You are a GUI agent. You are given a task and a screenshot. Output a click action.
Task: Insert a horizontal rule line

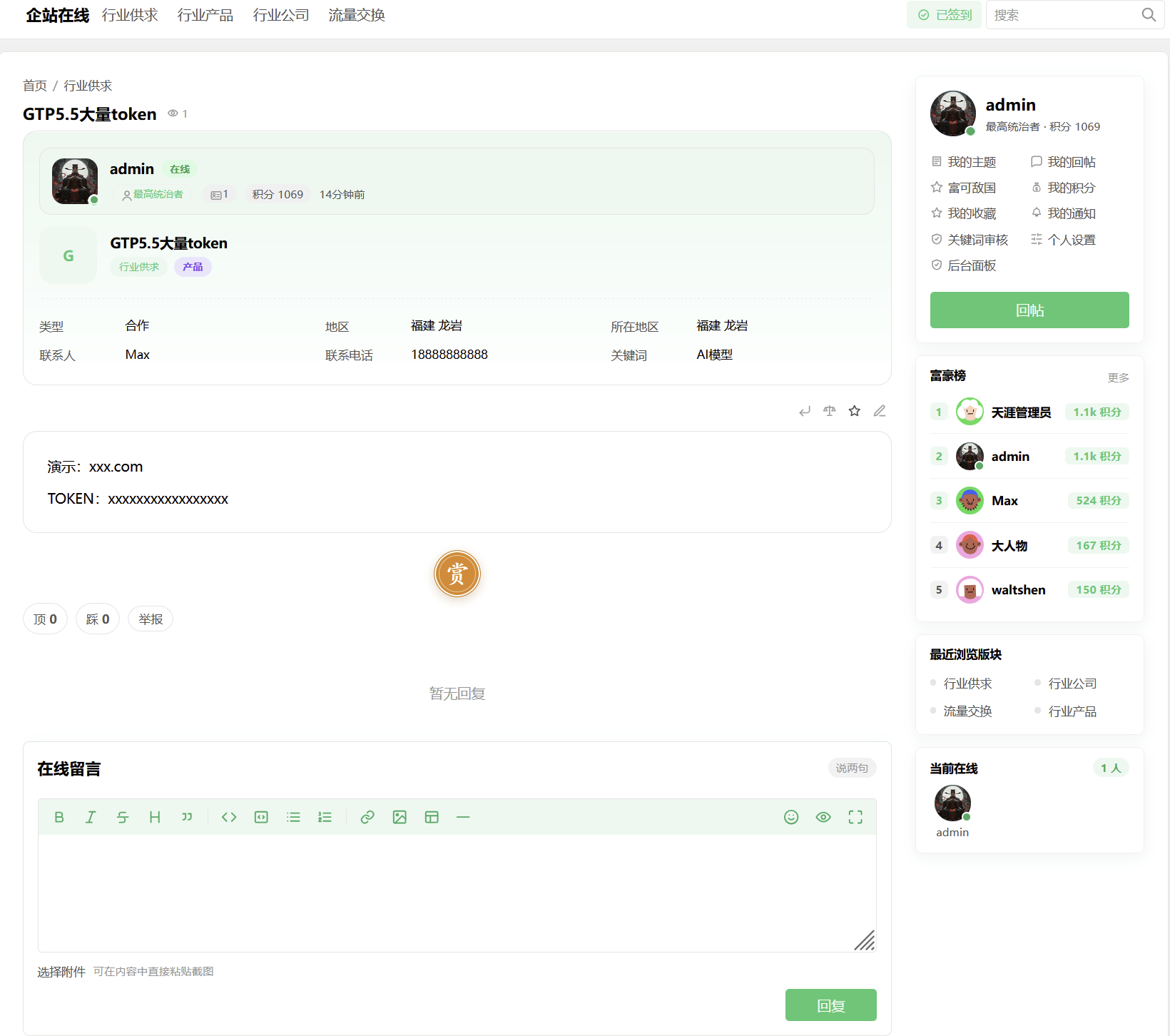coord(463,817)
